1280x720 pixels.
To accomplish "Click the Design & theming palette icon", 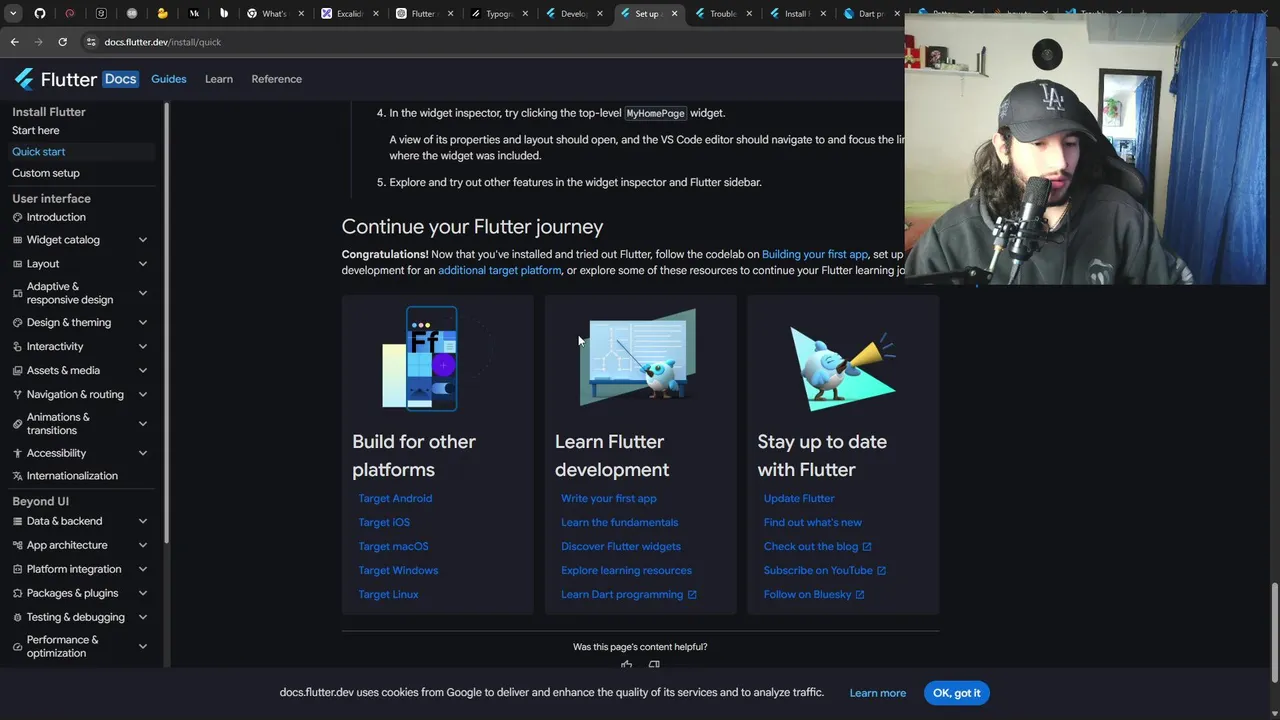I will pyautogui.click(x=17, y=323).
